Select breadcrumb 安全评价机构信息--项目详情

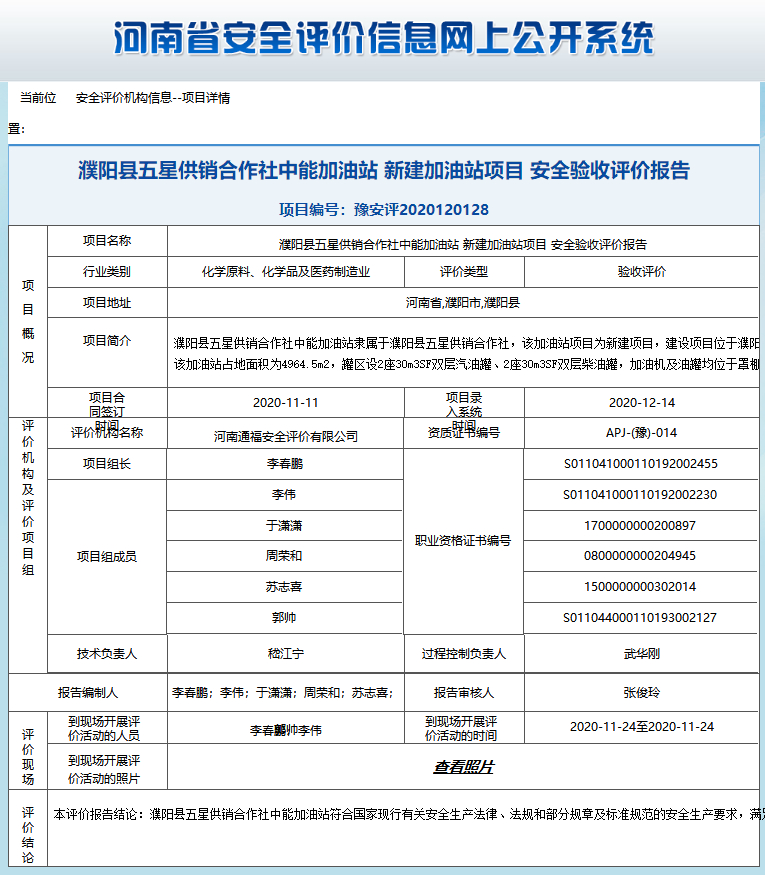153,98
